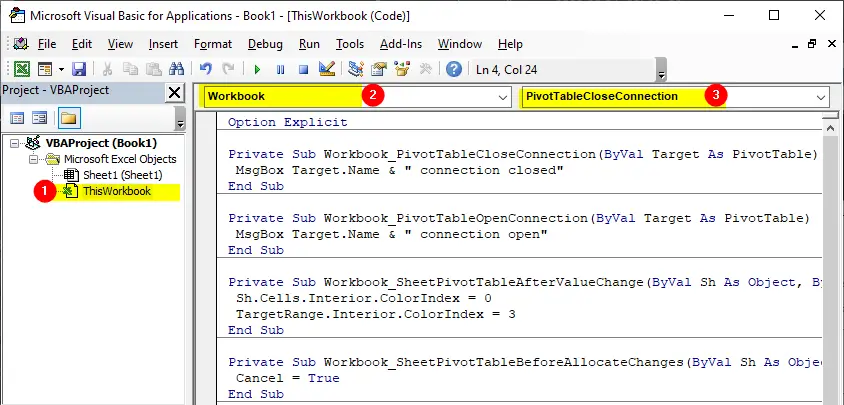Click the View Code icon in Project panel
Image resolution: width=844 pixels, height=405 pixels.
17,118
